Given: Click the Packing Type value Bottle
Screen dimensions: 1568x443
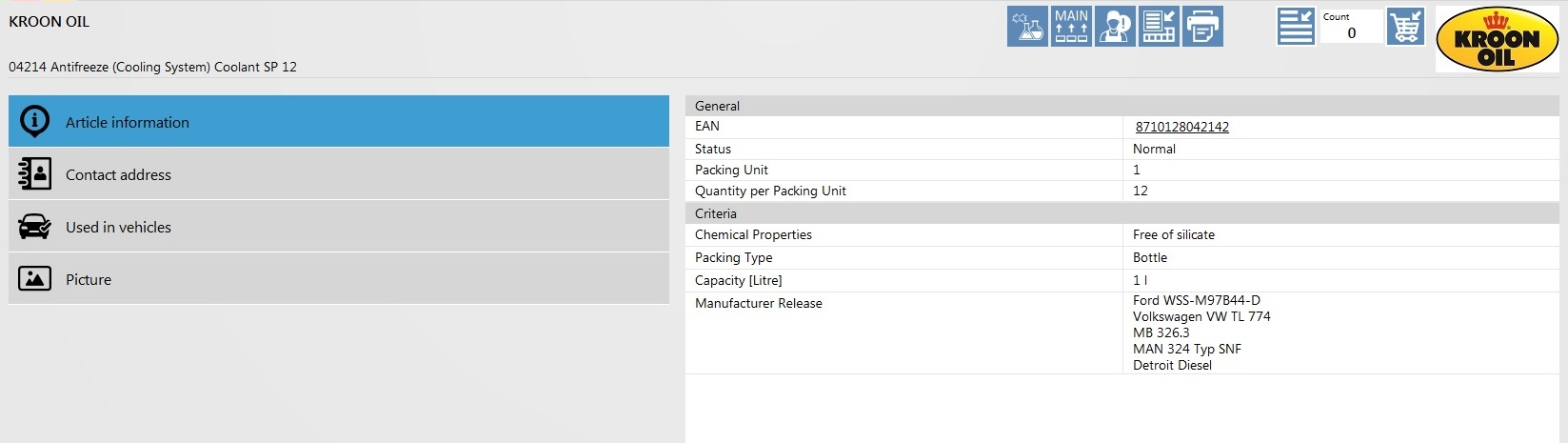Looking at the screenshot, I should (1150, 257).
